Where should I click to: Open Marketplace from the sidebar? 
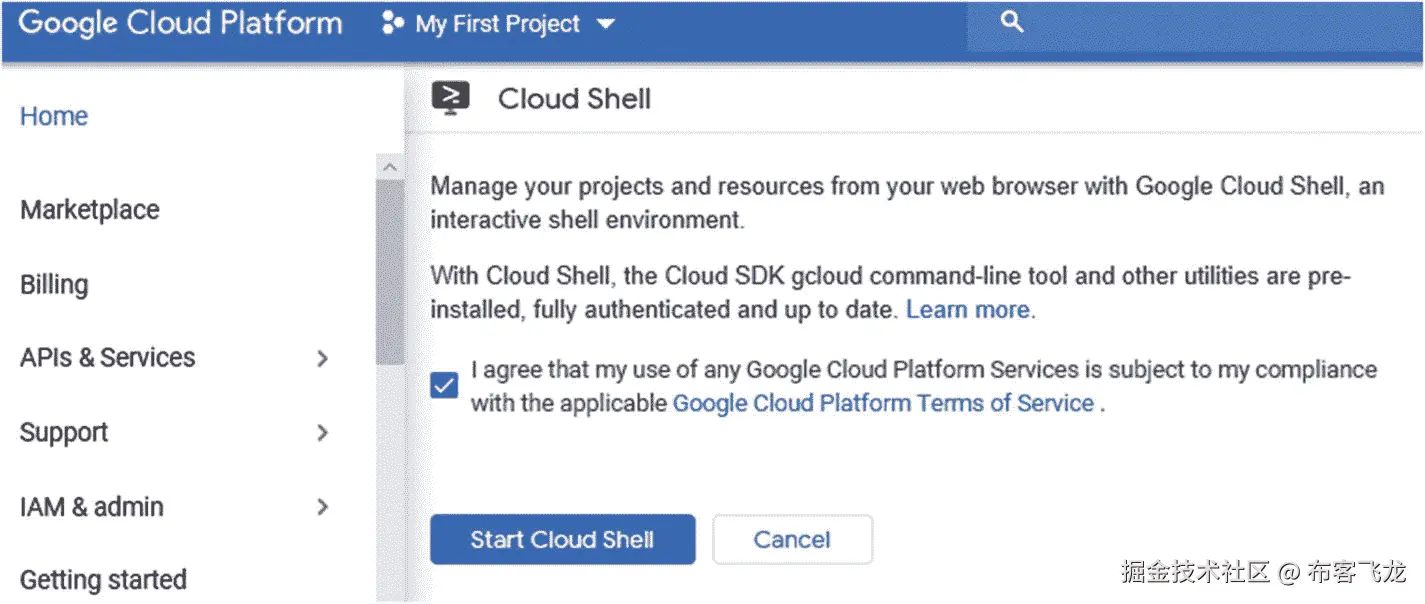click(90, 210)
